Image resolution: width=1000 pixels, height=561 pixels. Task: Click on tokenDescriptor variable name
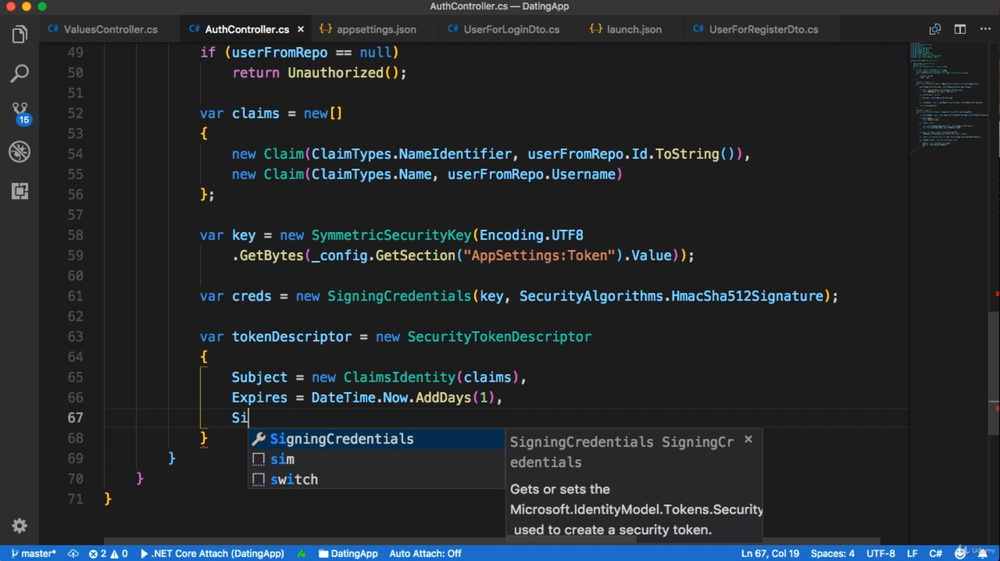[291, 337]
